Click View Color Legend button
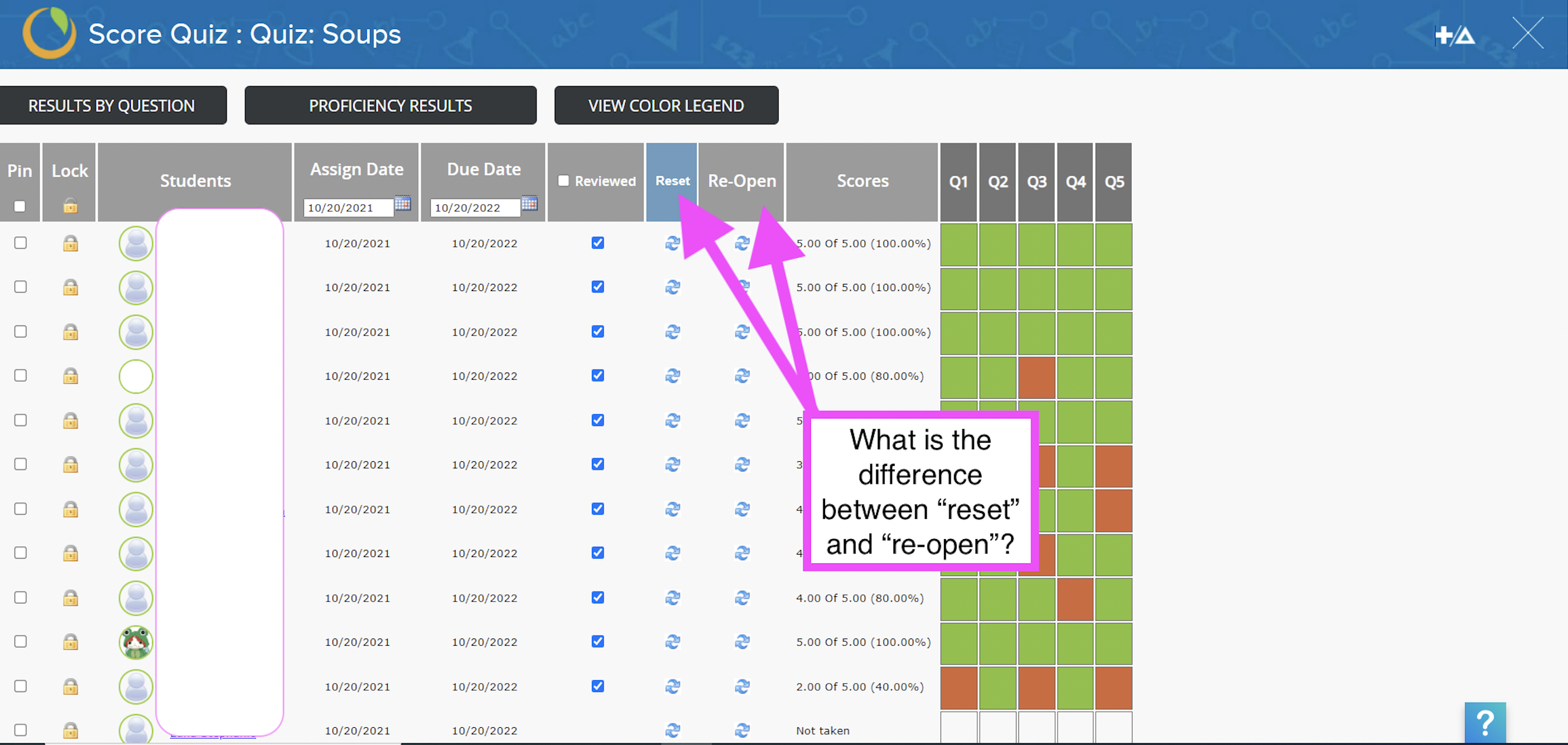This screenshot has height=745, width=1568. point(665,105)
